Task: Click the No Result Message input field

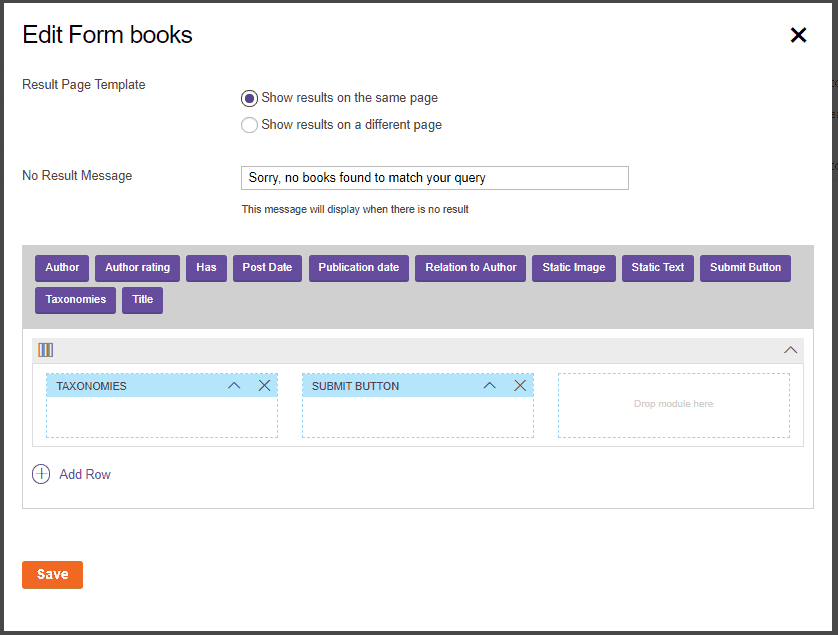Action: coord(434,178)
